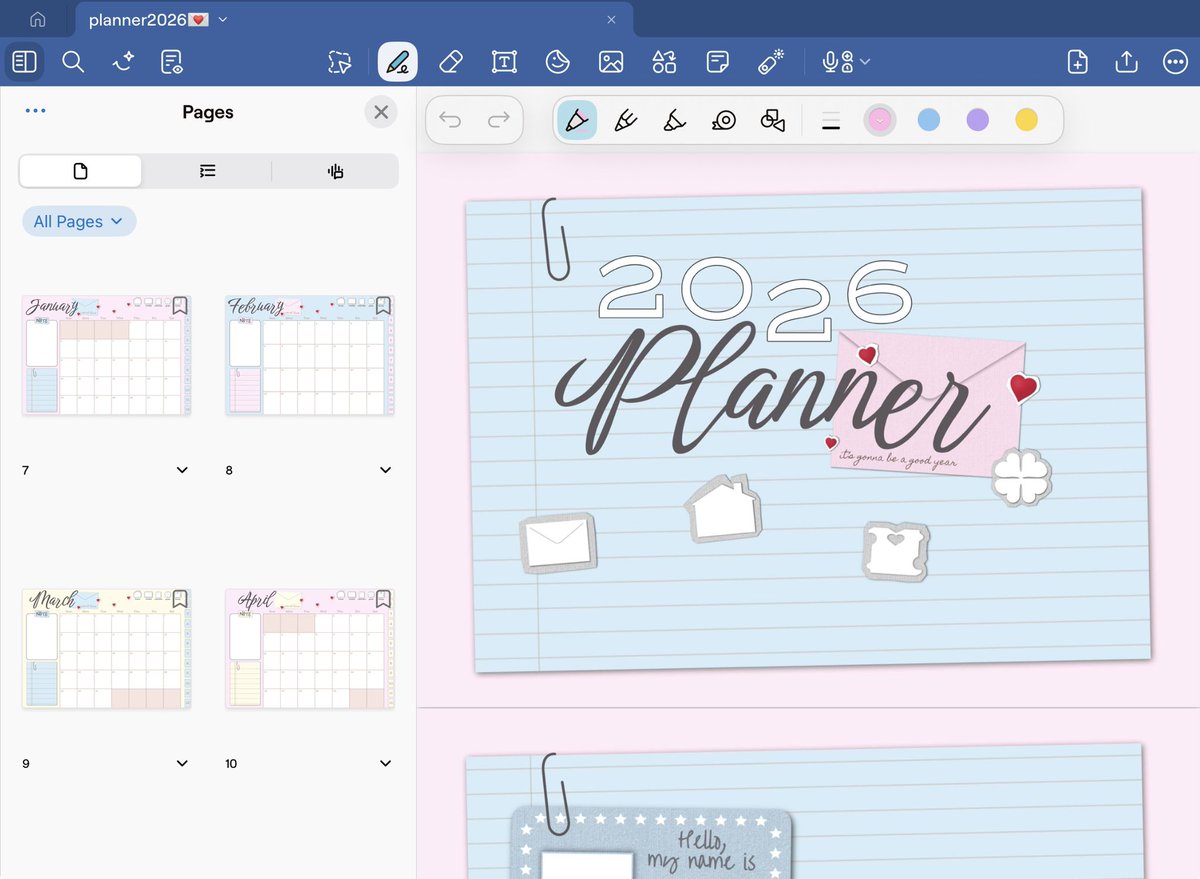Tap the envelope sticker link on cover
1200x879 pixels.
pos(558,543)
